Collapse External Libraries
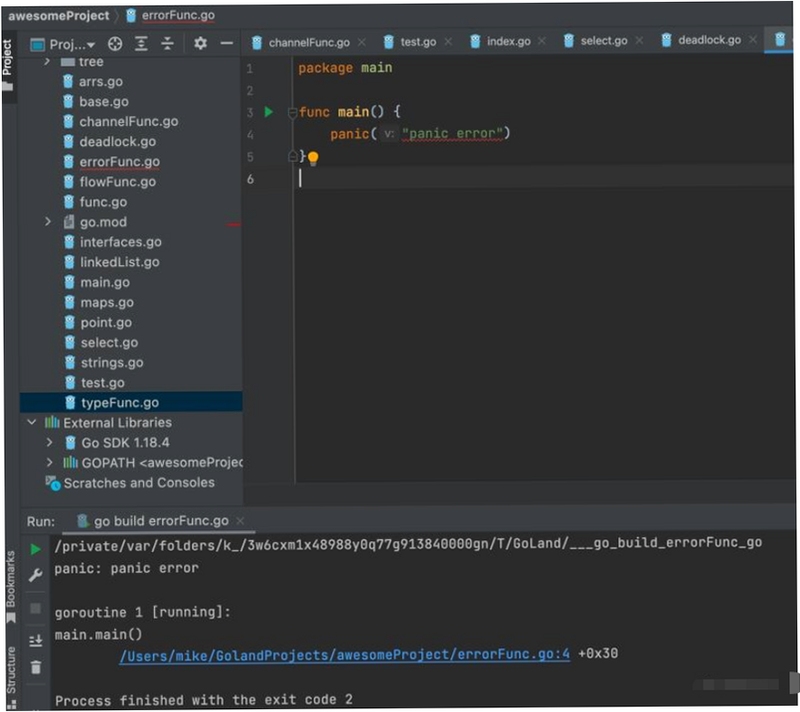Image resolution: width=800 pixels, height=712 pixels. pyautogui.click(x=32, y=422)
